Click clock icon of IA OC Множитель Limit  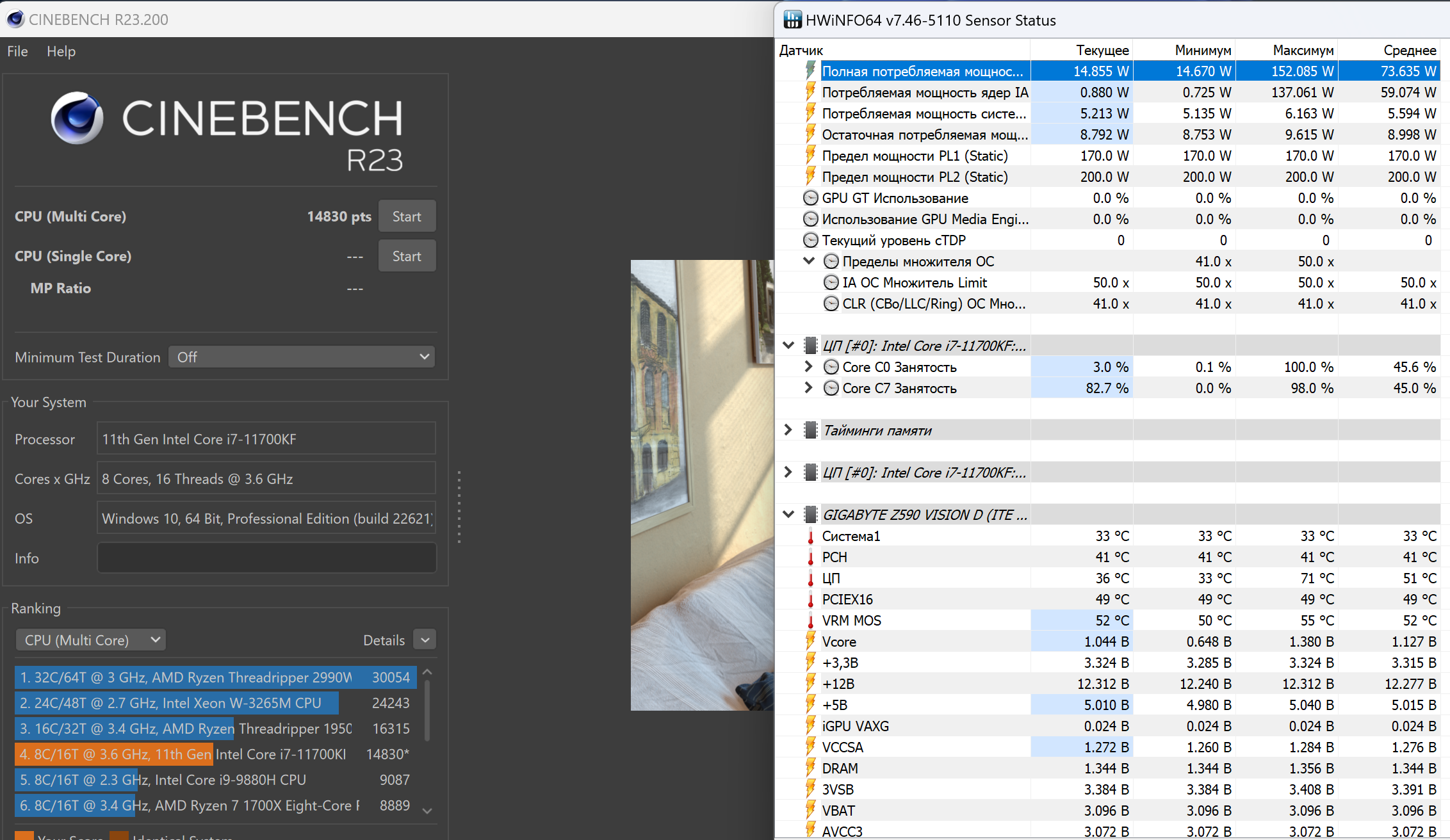click(x=831, y=282)
